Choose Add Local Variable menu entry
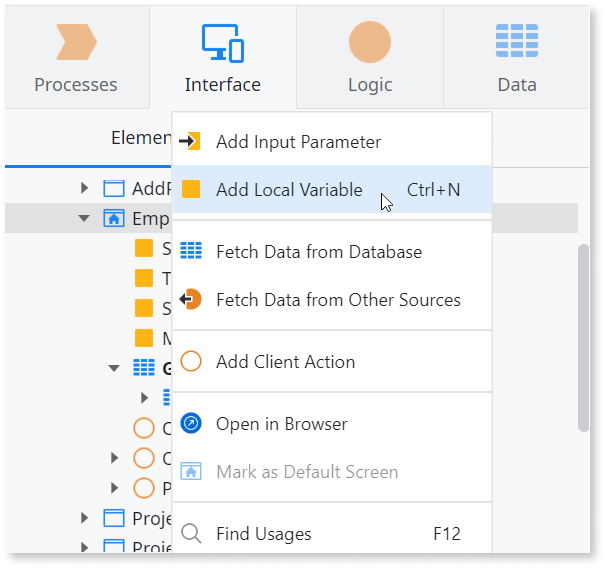Screen dimensions: 605x568 click(x=289, y=190)
